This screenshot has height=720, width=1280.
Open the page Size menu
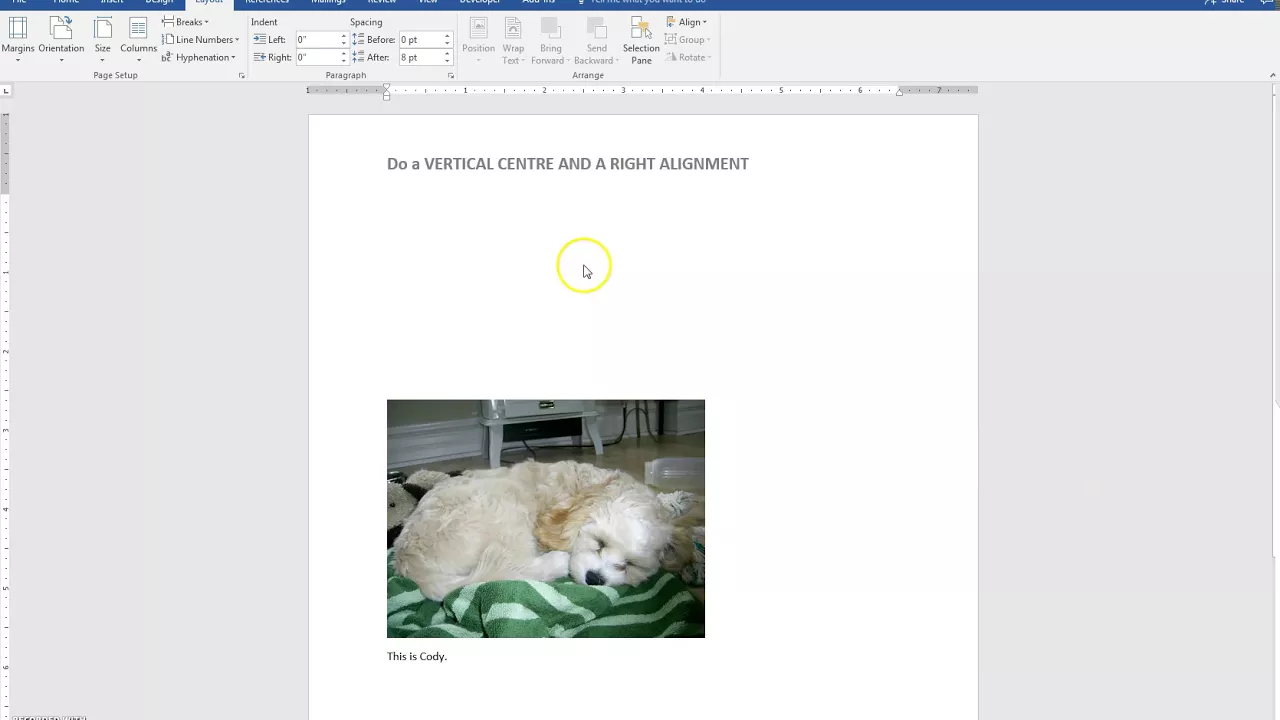tap(102, 40)
